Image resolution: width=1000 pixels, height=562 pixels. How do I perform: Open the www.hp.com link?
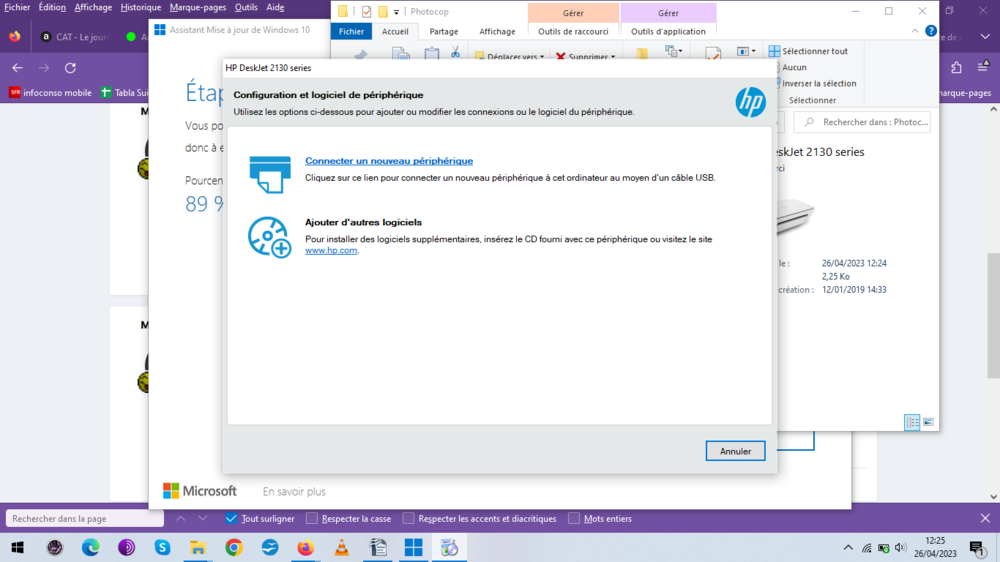tap(331, 251)
